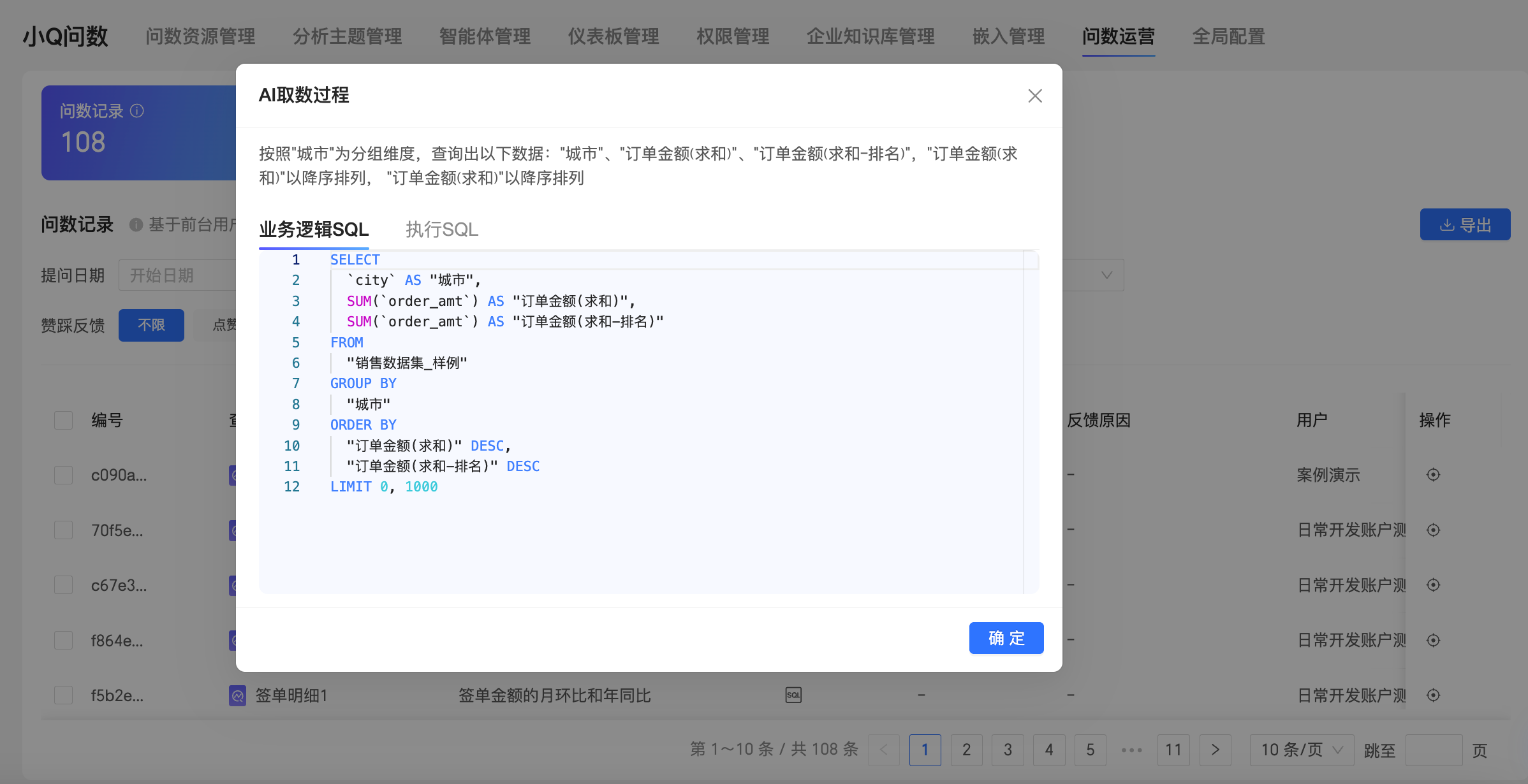Select the 业务逻辑SQL tab
This screenshot has width=1528, height=784.
[314, 229]
